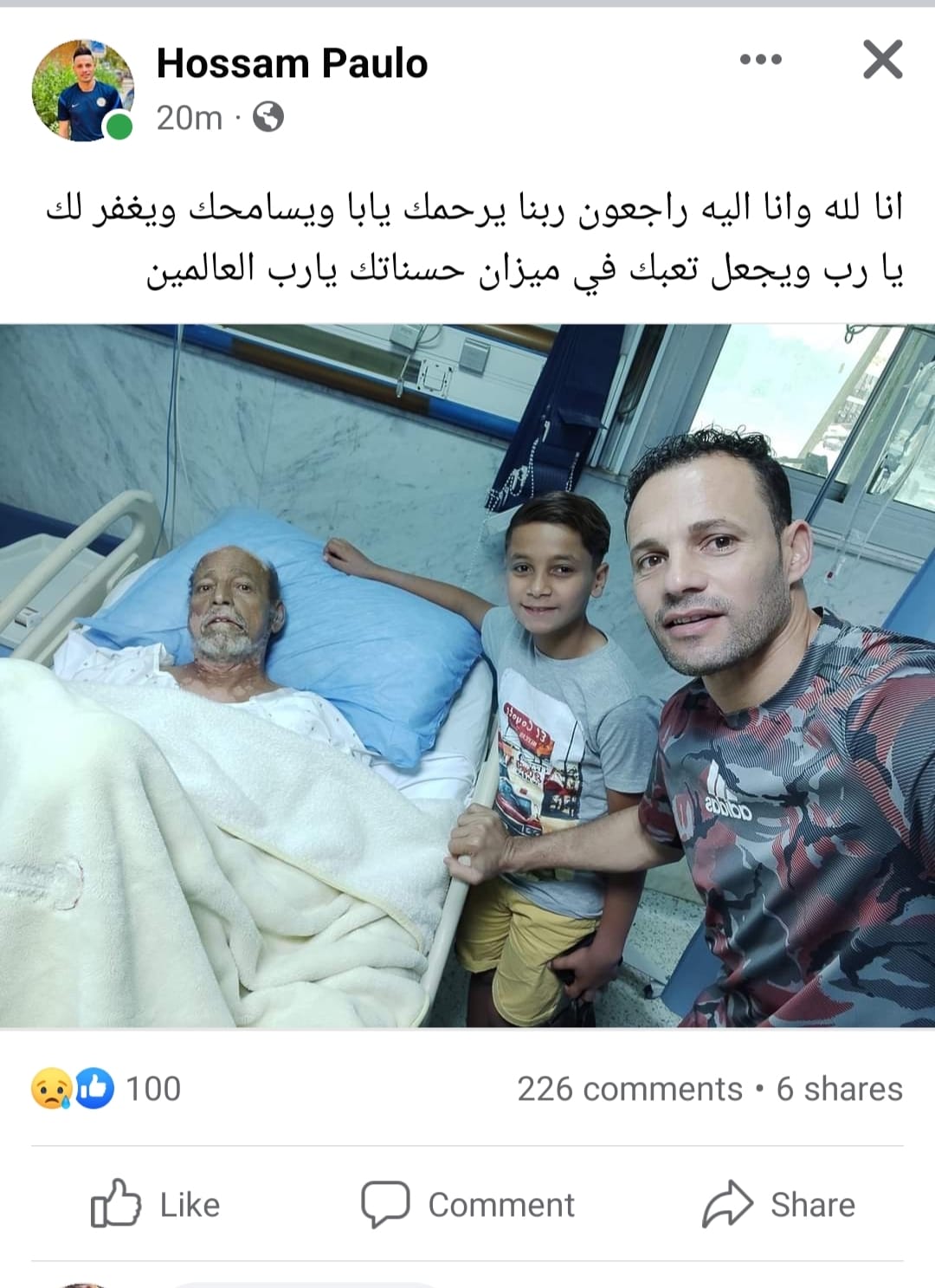Image resolution: width=935 pixels, height=1288 pixels.
Task: Open Hossam Paulo's profile picture
Action: point(83,90)
